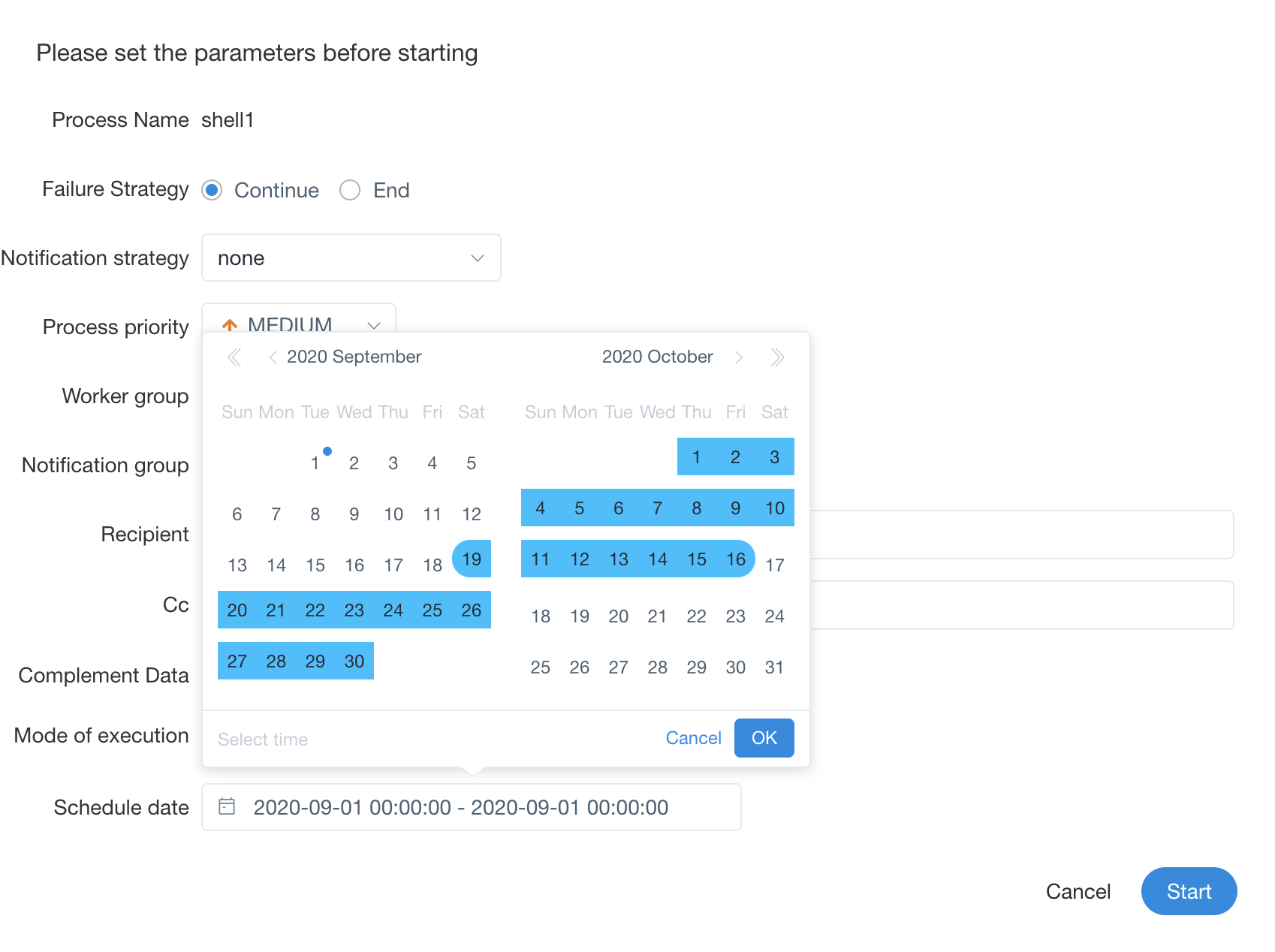Pick September 19 in the calendar

pos(472,559)
